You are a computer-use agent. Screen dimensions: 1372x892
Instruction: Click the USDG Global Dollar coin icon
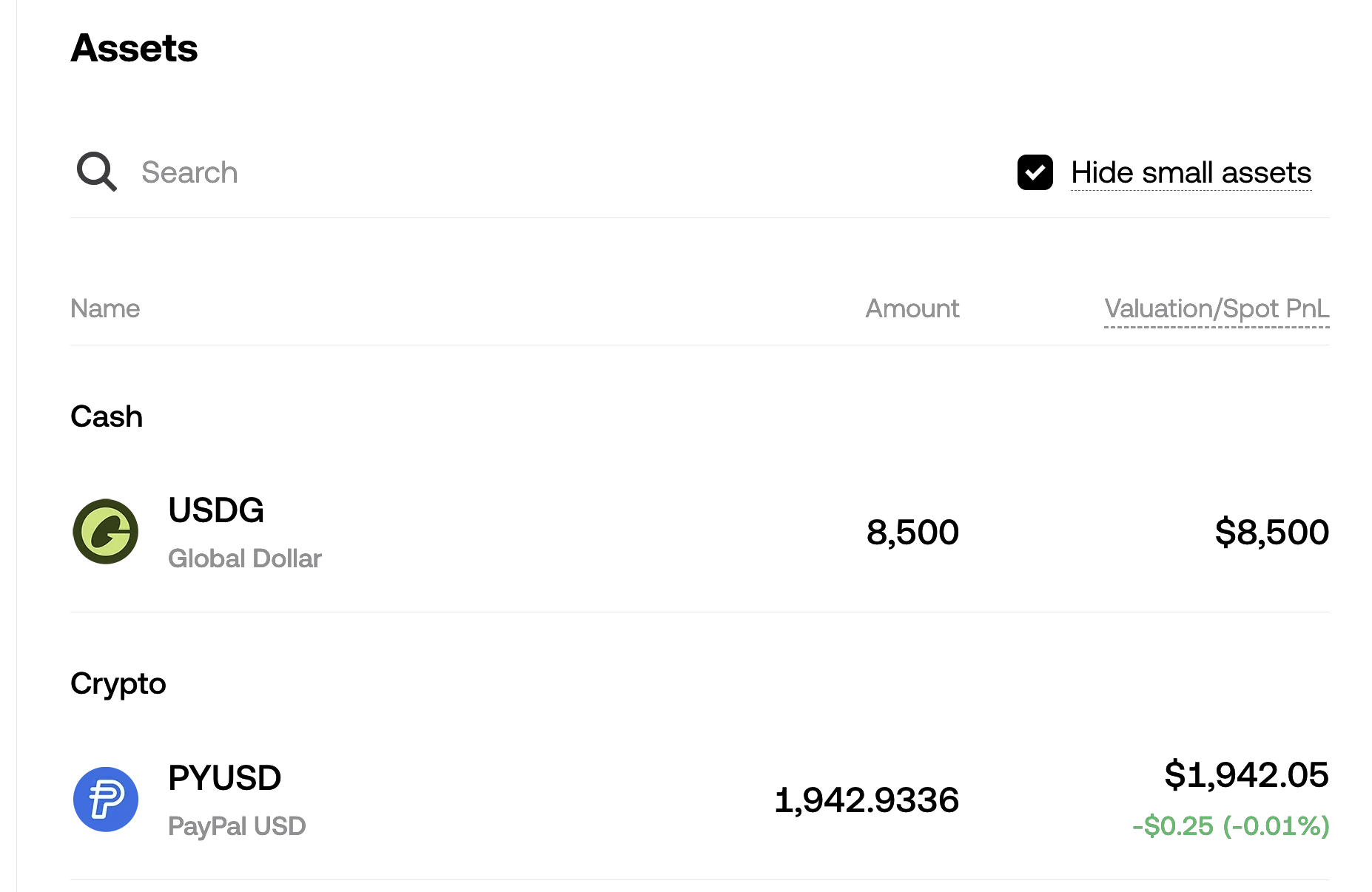pyautogui.click(x=106, y=532)
